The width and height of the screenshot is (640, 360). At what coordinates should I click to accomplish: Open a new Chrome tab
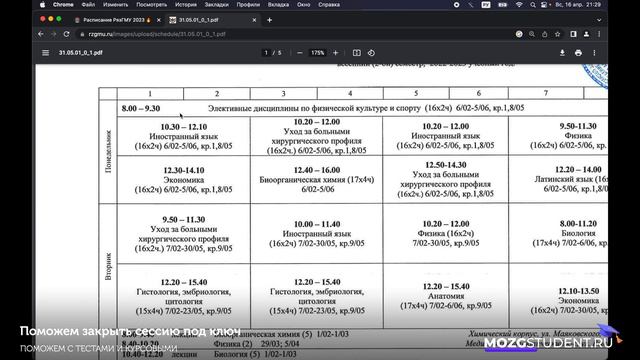[x=269, y=20]
